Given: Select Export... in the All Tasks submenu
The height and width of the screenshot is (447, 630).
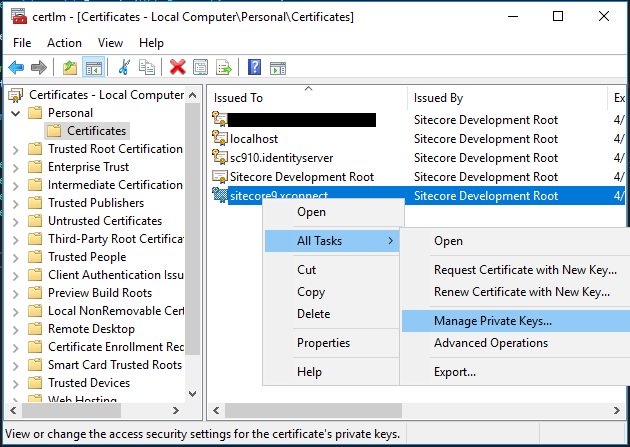Looking at the screenshot, I should (x=516, y=372).
